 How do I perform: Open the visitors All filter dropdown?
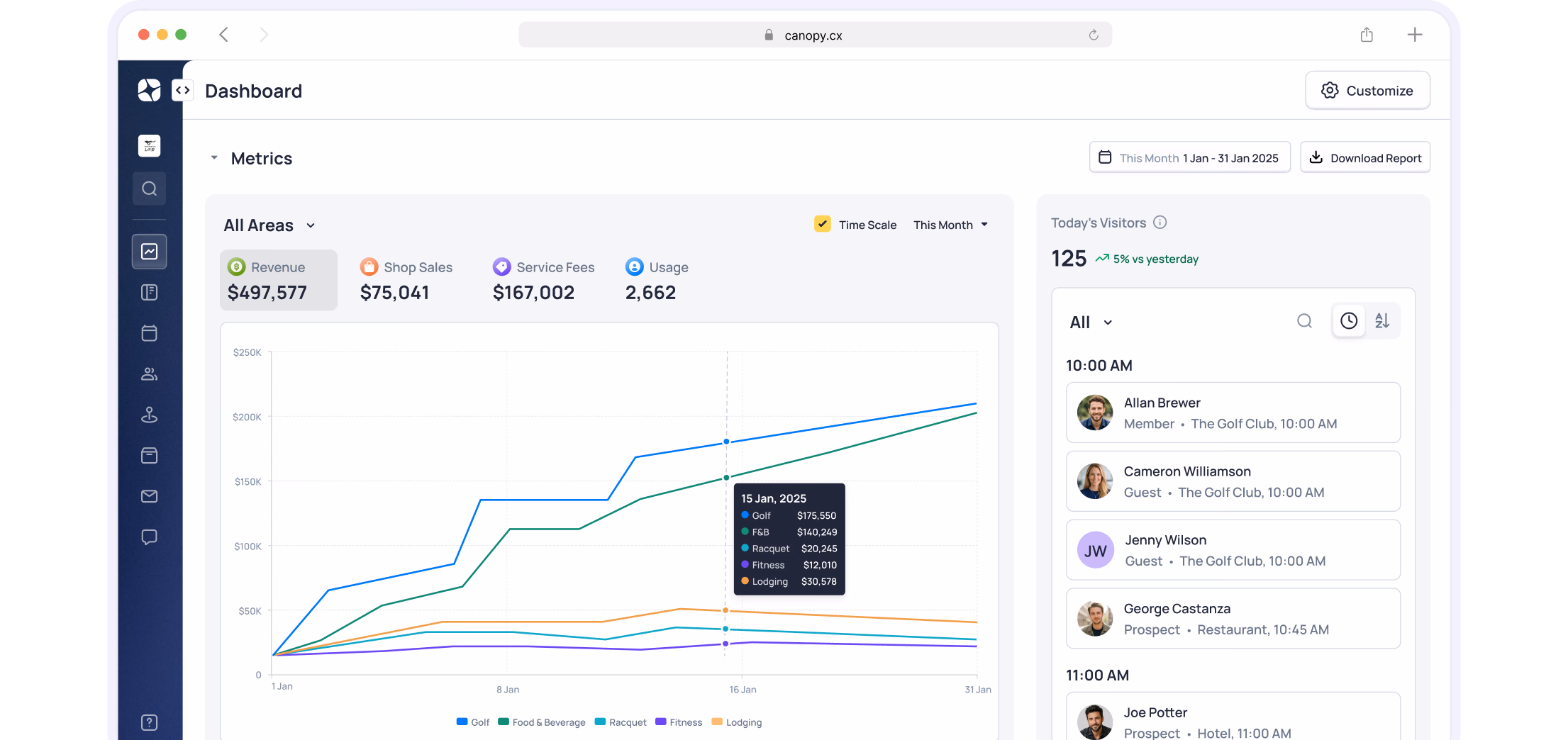tap(1091, 323)
